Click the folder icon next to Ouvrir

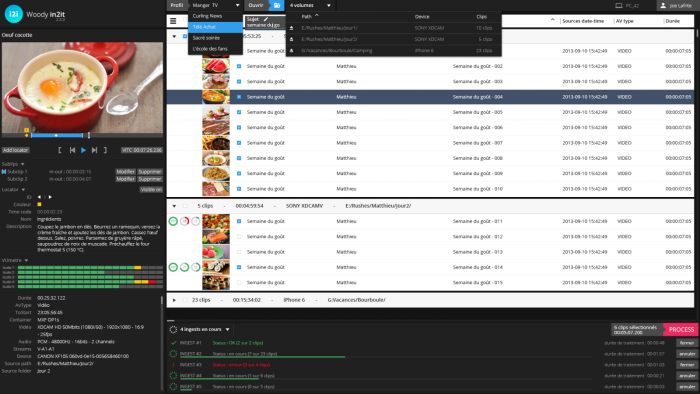(x=277, y=5)
